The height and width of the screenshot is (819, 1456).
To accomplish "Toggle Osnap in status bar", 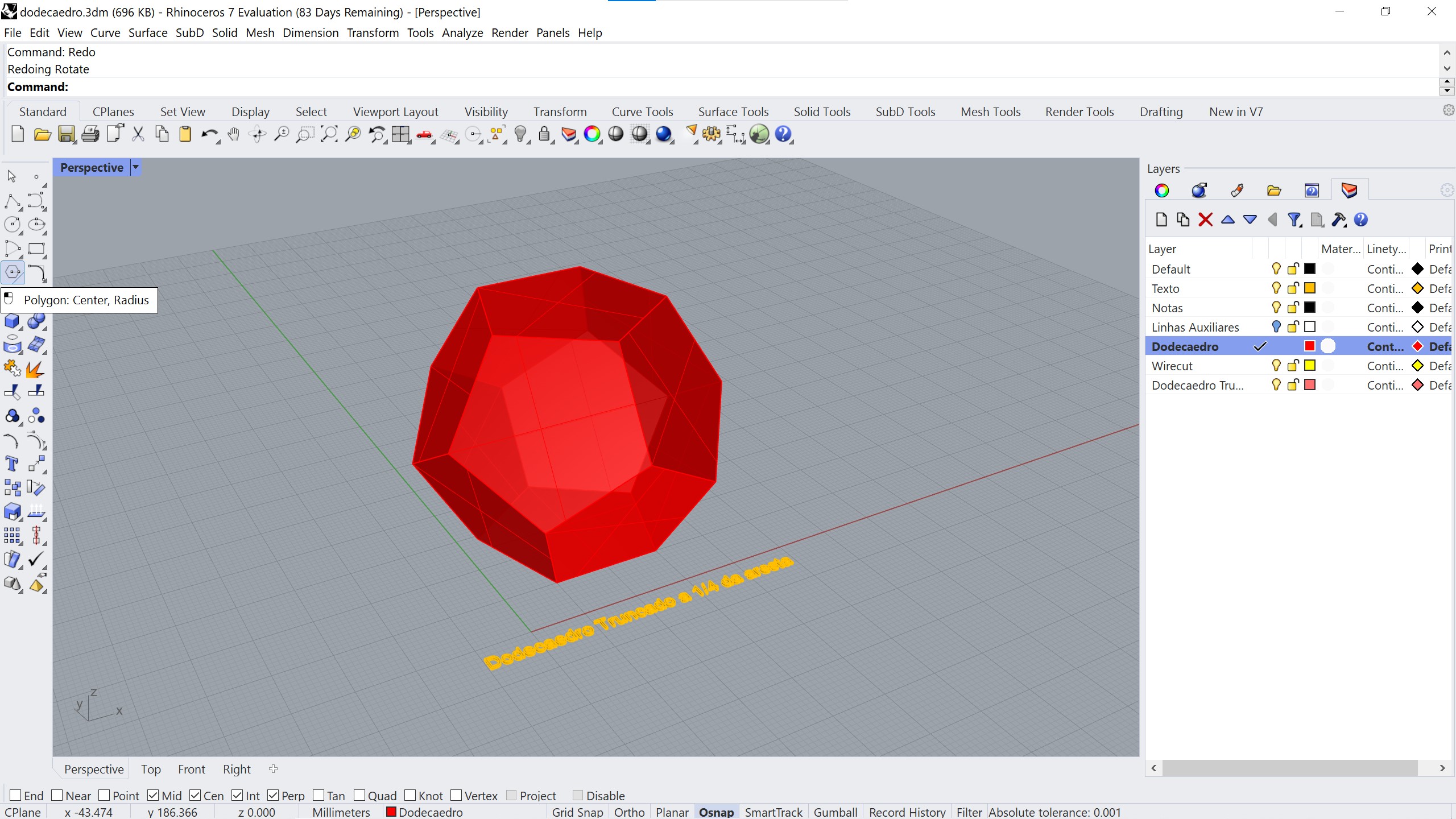I will 716,812.
